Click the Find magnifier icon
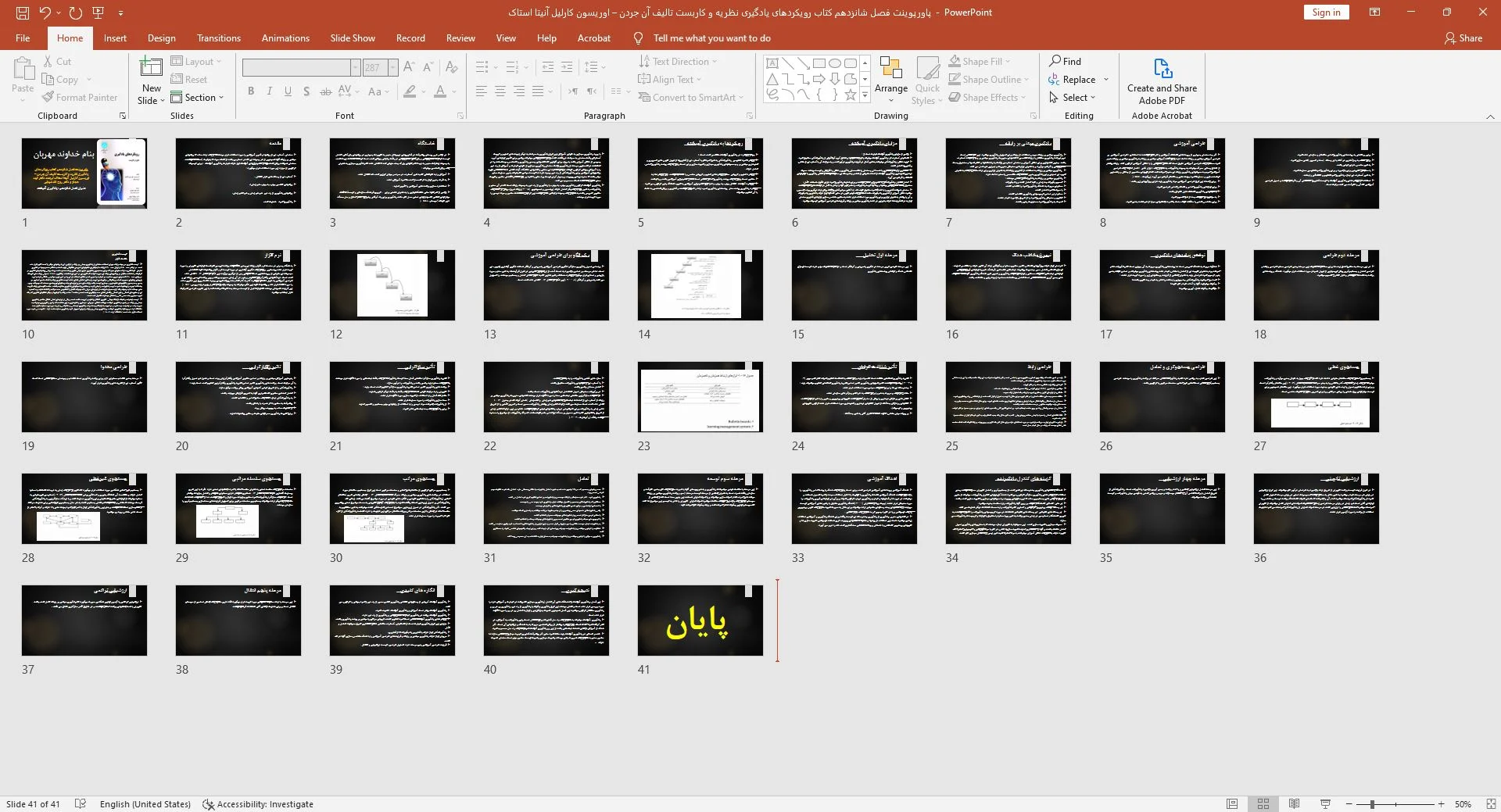 pyautogui.click(x=1055, y=61)
